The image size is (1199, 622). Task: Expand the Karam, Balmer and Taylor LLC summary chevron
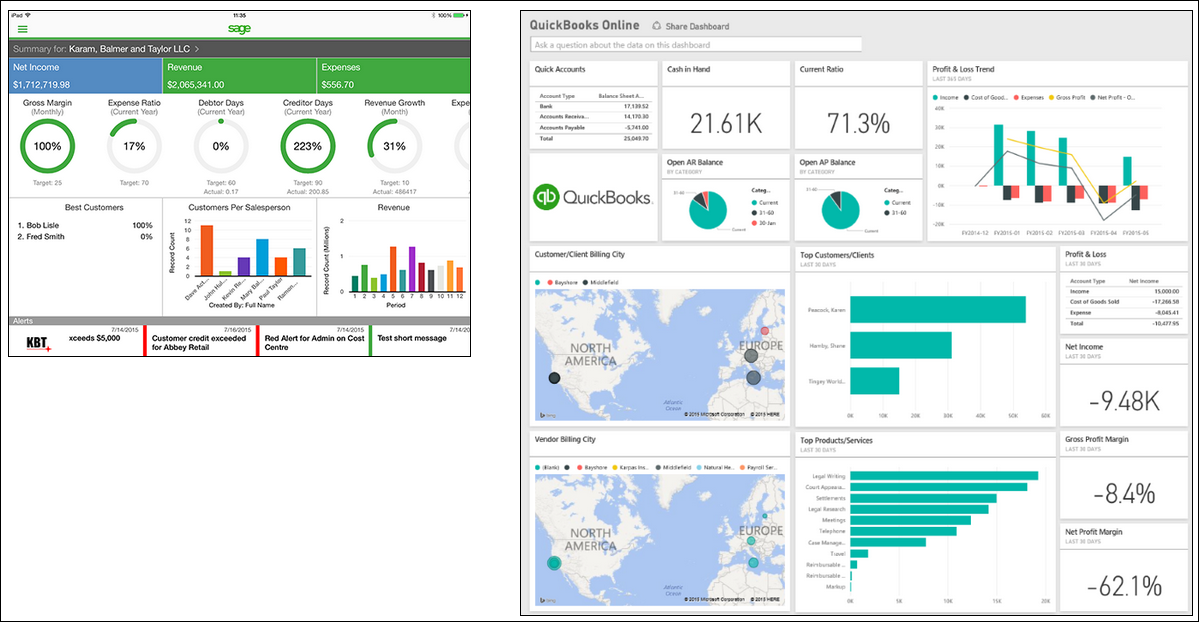[x=198, y=48]
